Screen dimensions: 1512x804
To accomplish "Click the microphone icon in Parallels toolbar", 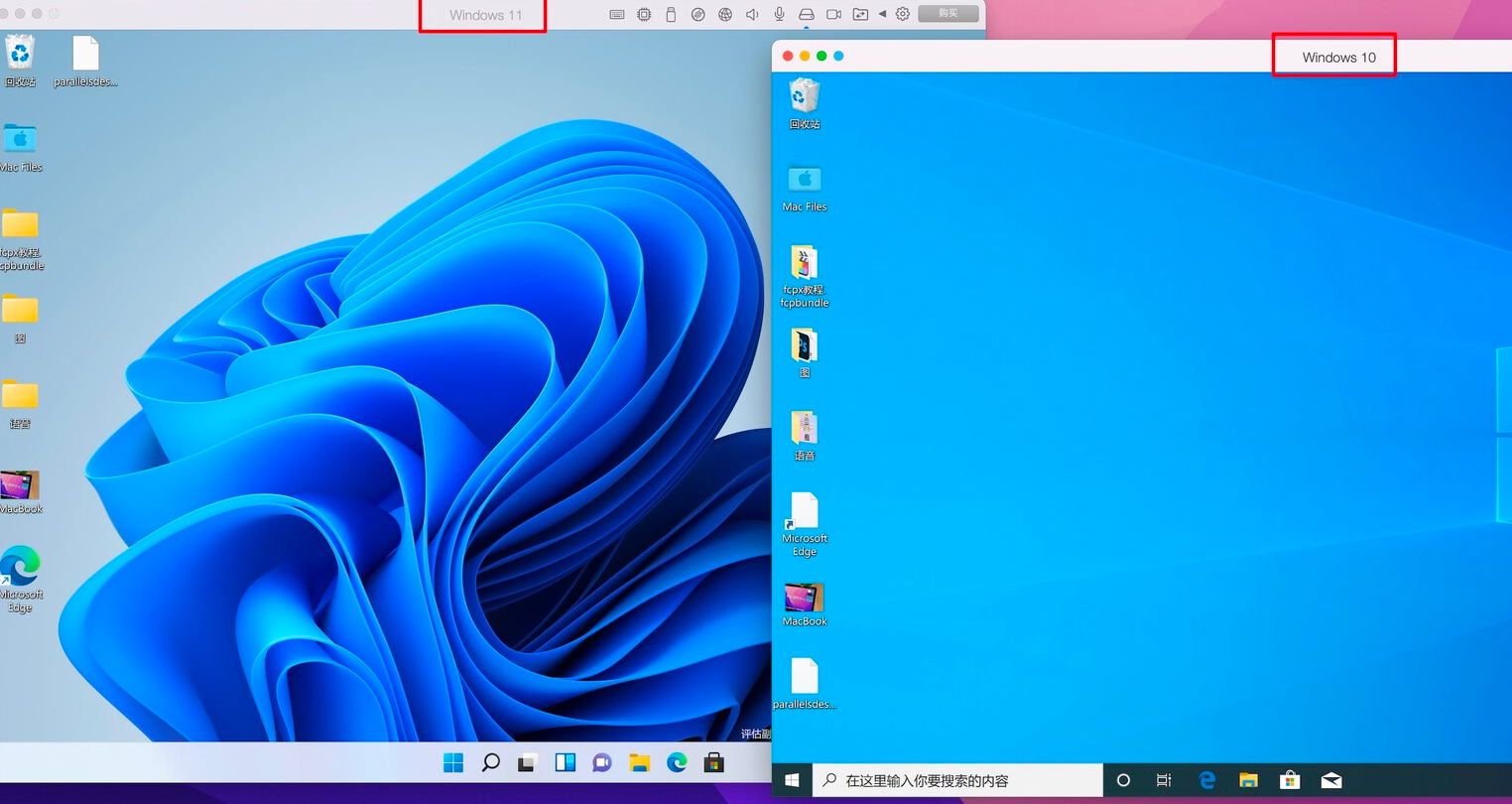I will (x=780, y=14).
